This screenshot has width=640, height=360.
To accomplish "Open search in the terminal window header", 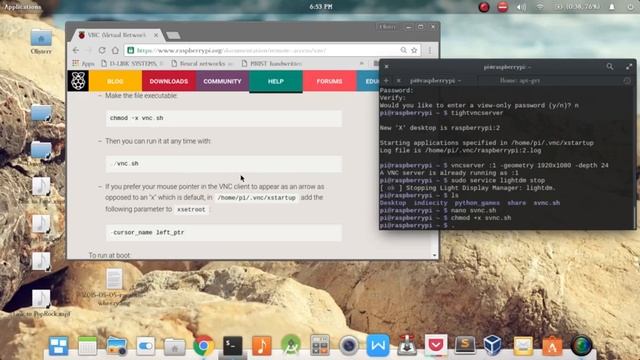I will pyautogui.click(x=610, y=67).
